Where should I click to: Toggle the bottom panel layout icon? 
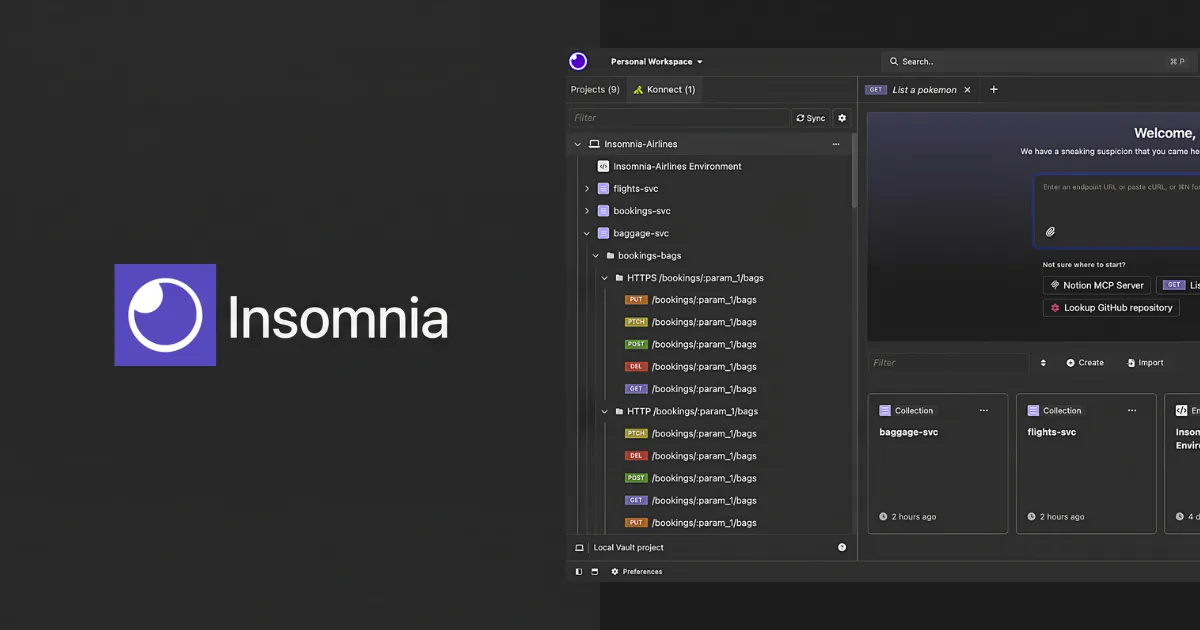point(595,572)
